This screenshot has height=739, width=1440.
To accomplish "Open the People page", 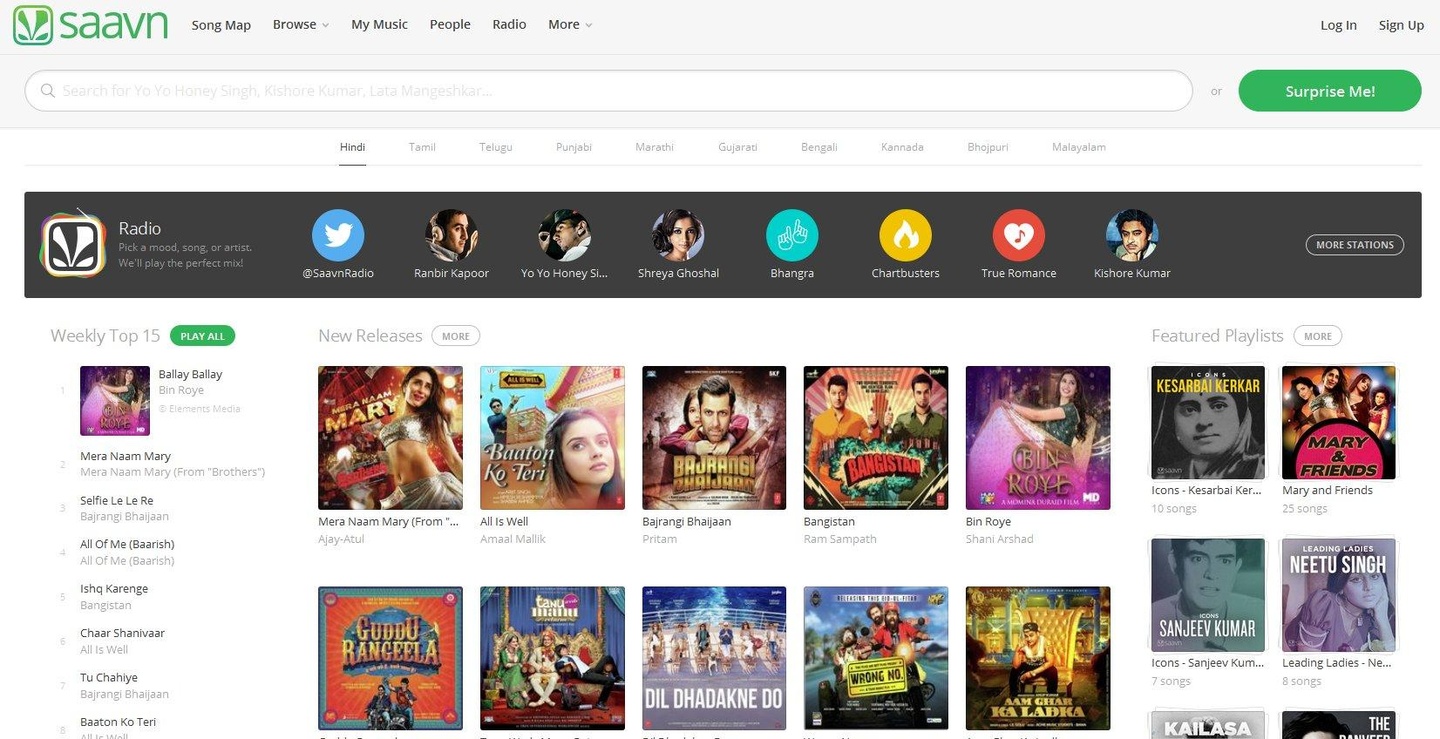I will (x=450, y=25).
